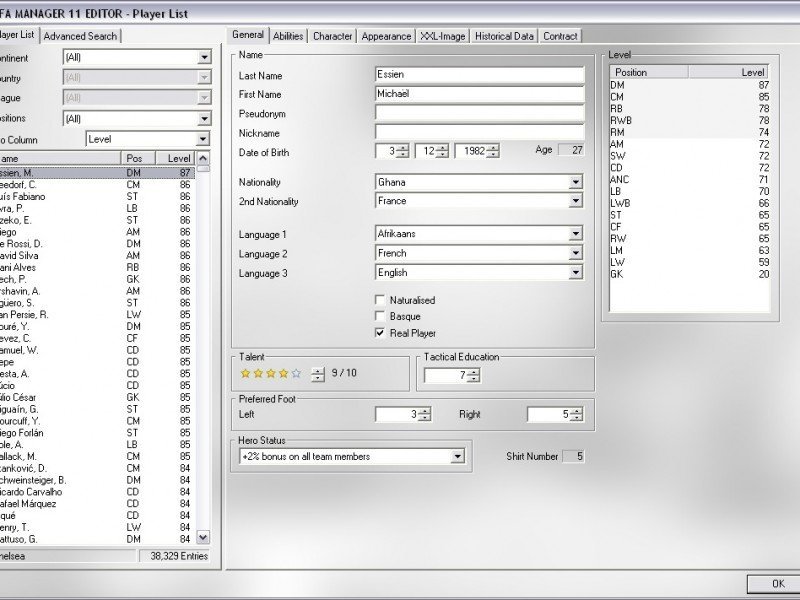Enable the Naturalised checkbox
Screen dimensions: 800x600
pos(380,300)
